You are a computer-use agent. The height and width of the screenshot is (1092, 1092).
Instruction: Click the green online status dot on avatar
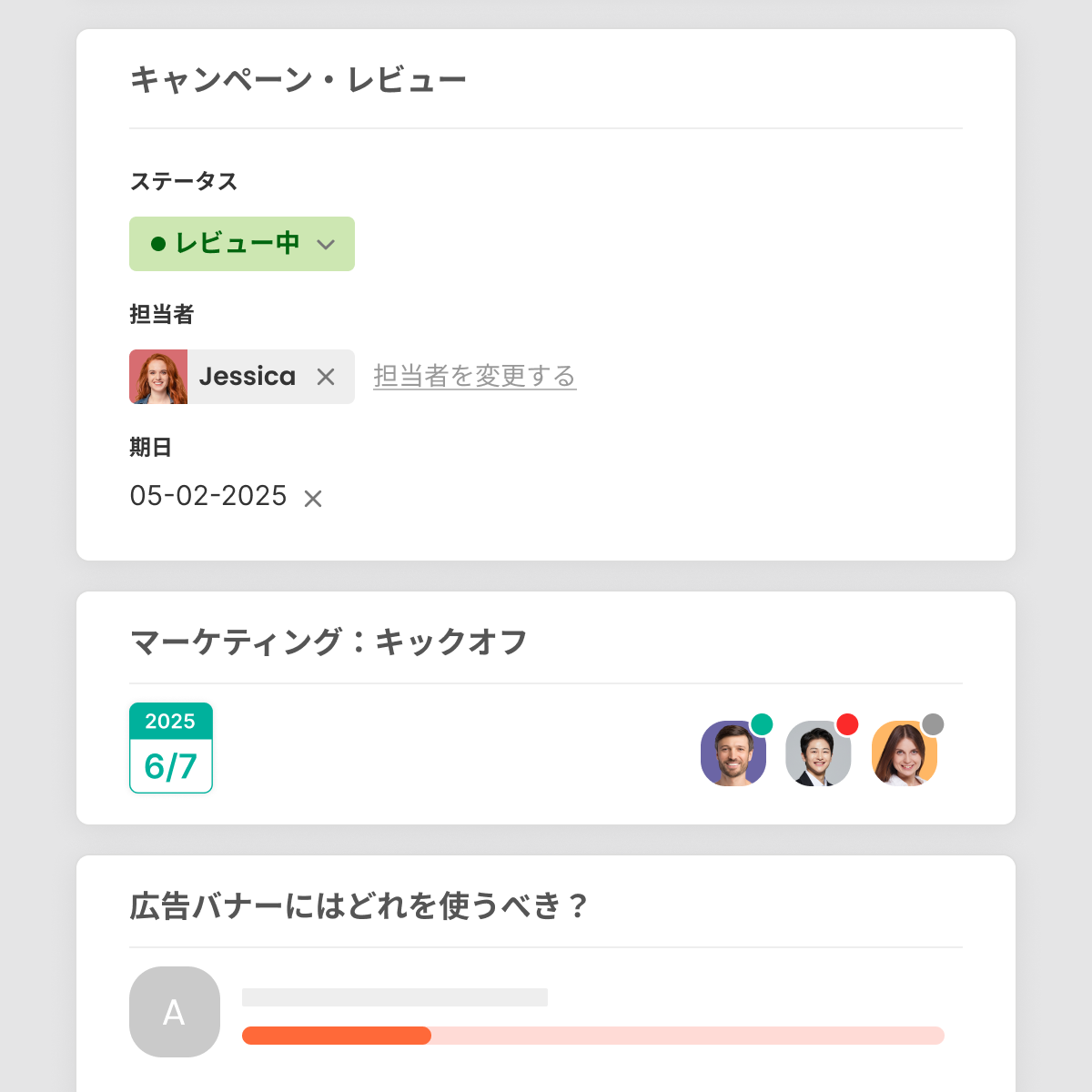(762, 724)
